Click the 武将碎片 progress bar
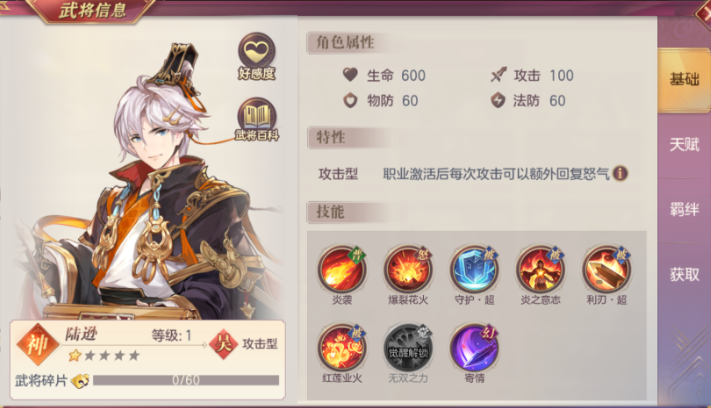Image resolution: width=711 pixels, height=408 pixels. (x=186, y=380)
